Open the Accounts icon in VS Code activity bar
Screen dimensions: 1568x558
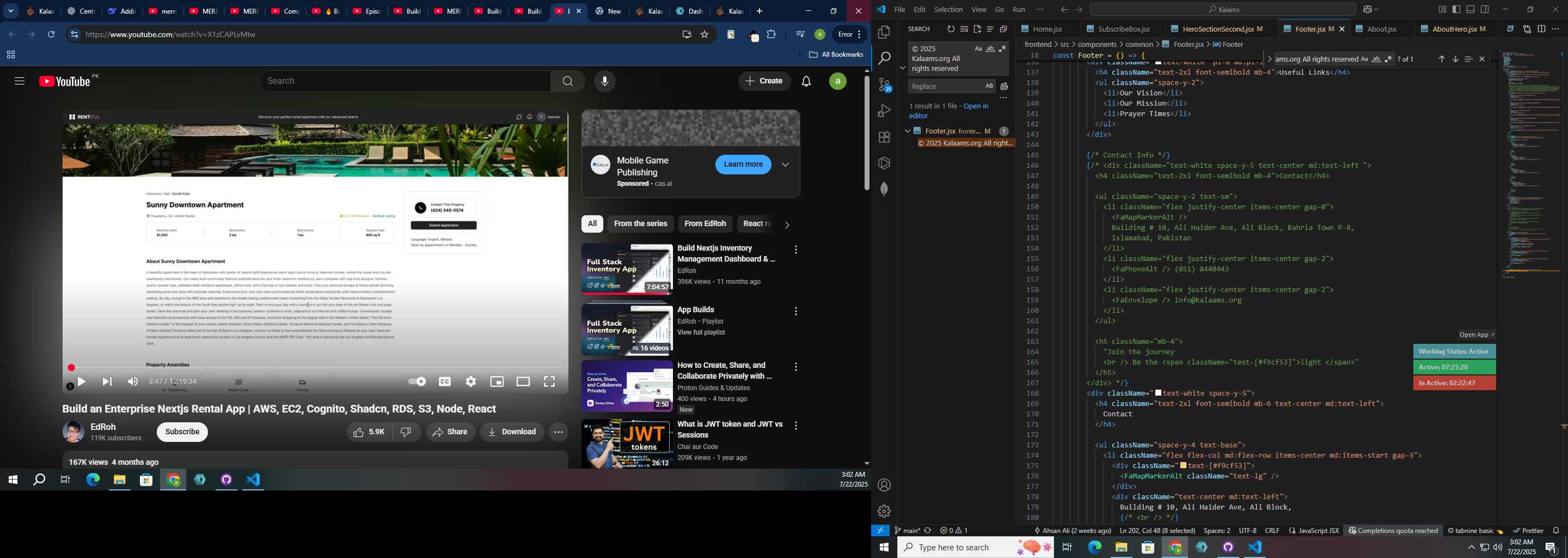click(x=884, y=486)
